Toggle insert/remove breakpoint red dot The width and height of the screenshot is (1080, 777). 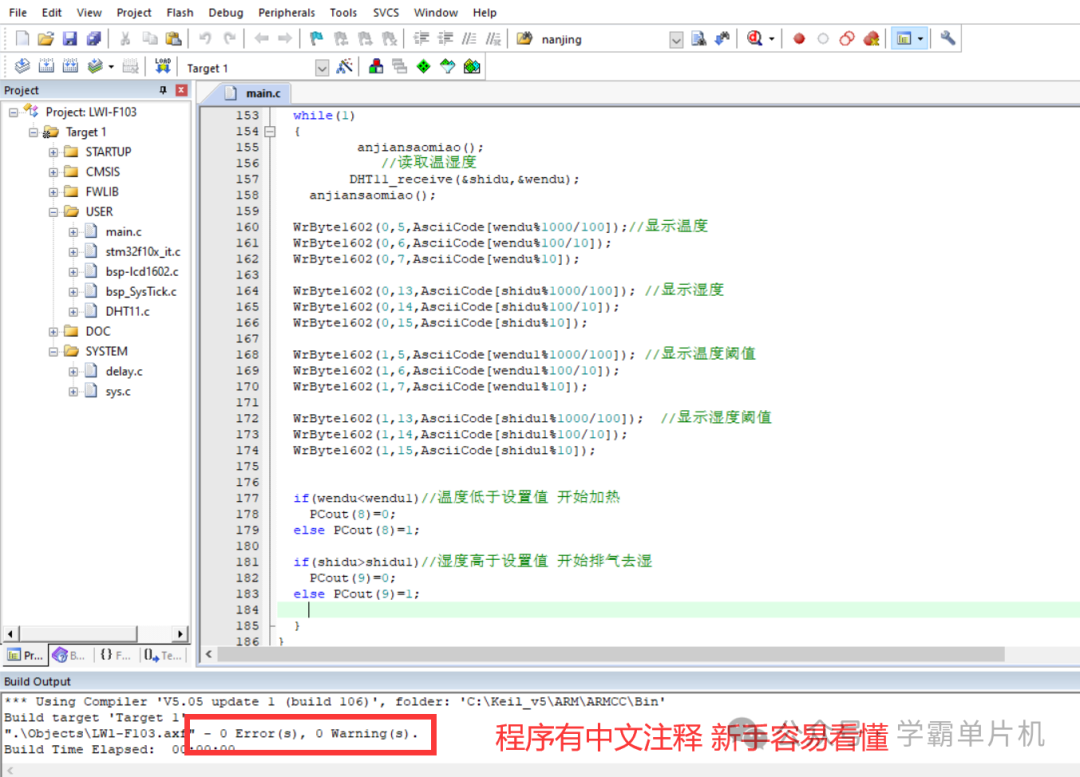[x=799, y=39]
